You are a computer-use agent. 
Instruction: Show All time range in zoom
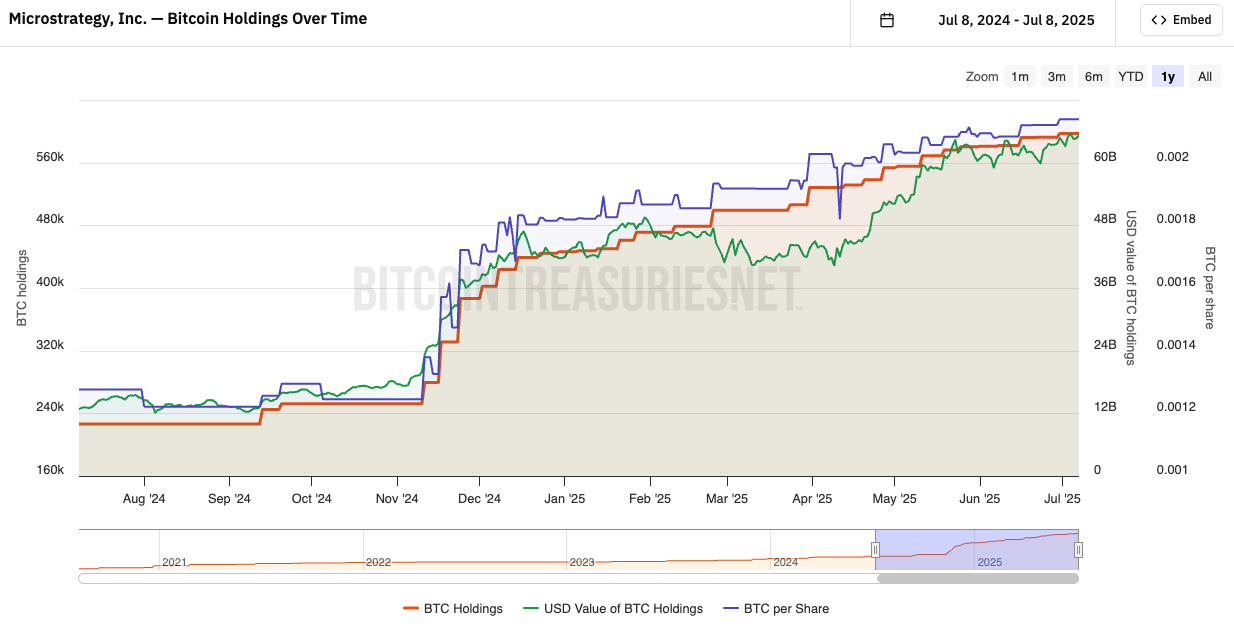pos(1205,77)
